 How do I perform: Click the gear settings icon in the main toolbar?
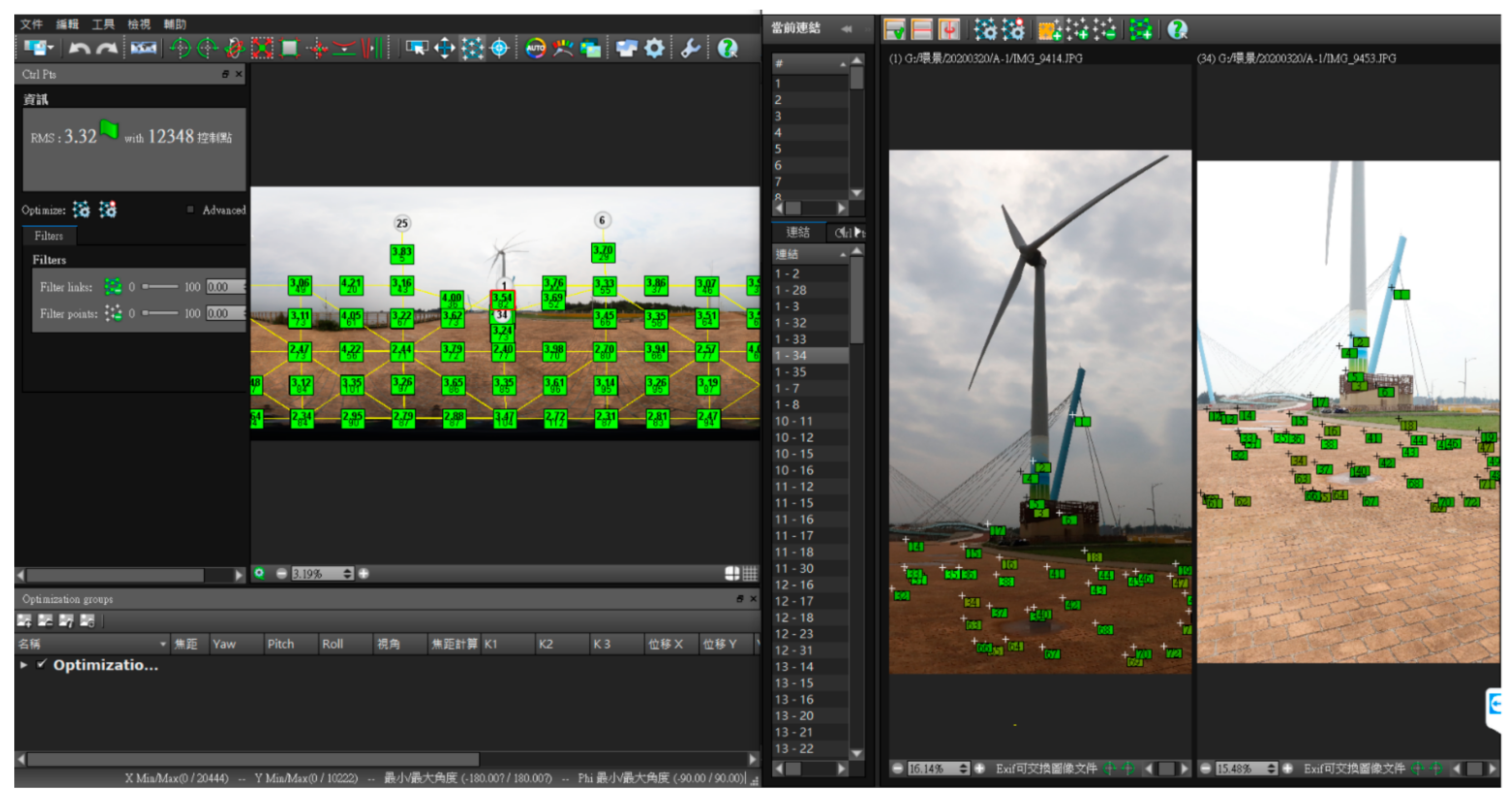[654, 48]
